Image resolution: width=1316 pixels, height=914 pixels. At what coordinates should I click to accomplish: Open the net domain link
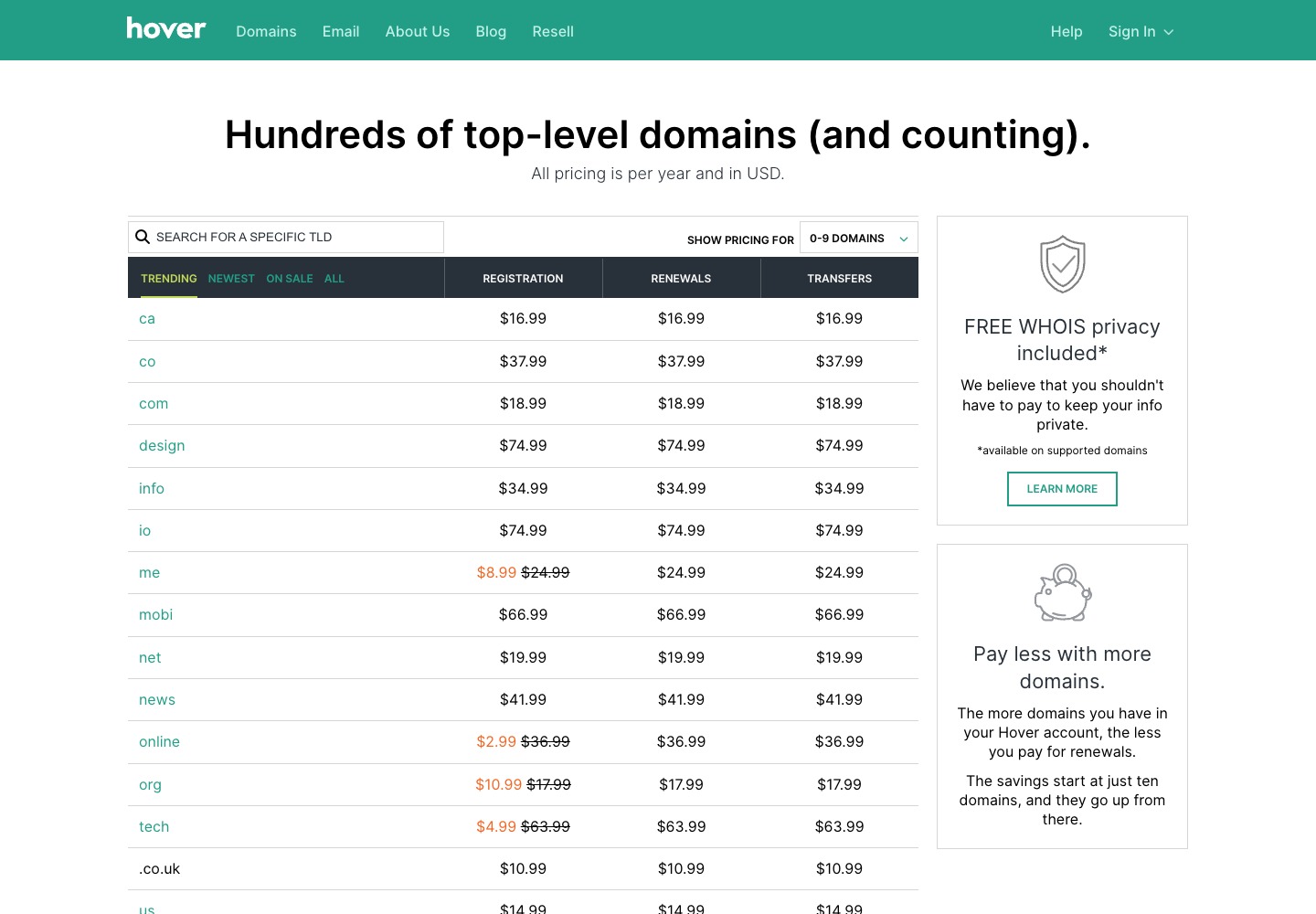pos(150,658)
